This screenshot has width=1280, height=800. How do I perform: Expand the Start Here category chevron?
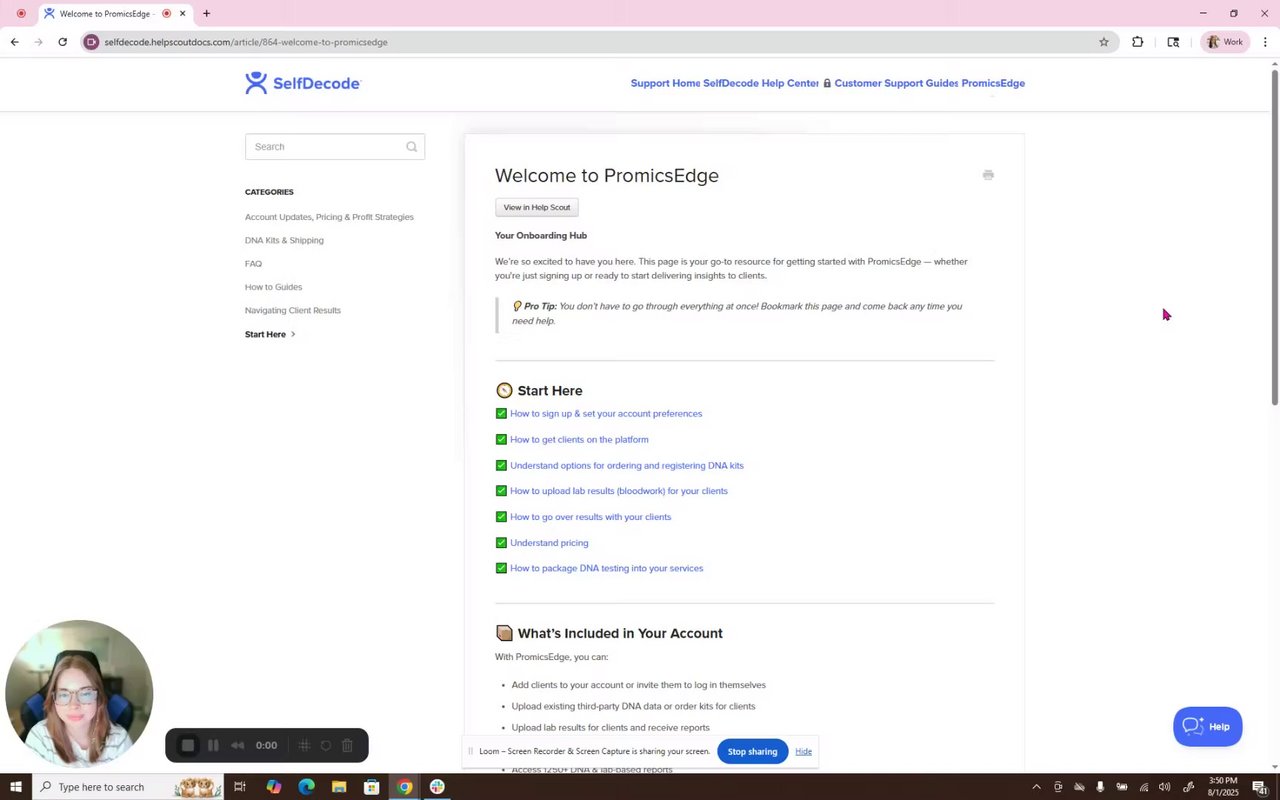tap(293, 334)
